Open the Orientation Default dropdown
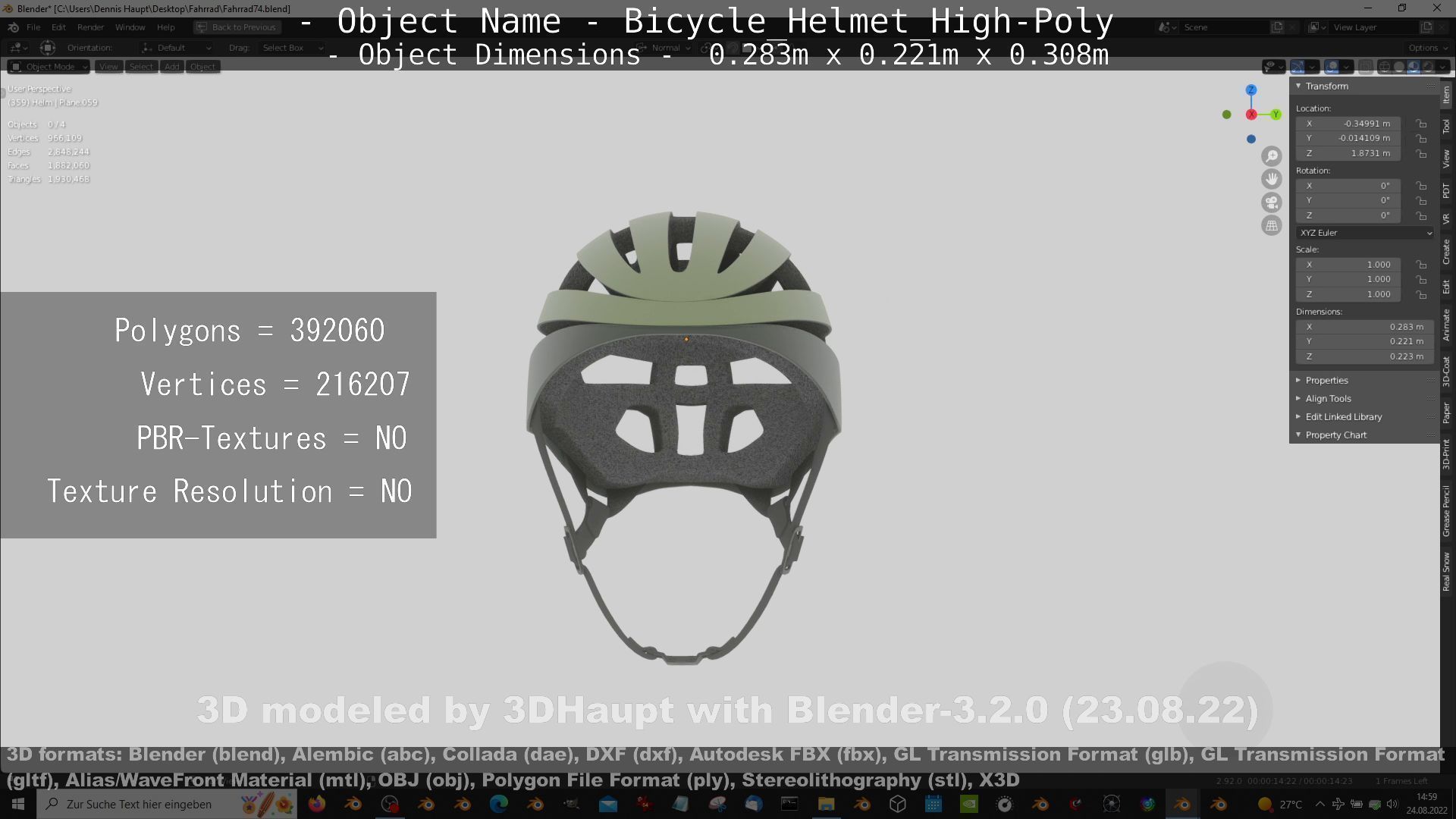This screenshot has width=1456, height=819. click(x=177, y=48)
